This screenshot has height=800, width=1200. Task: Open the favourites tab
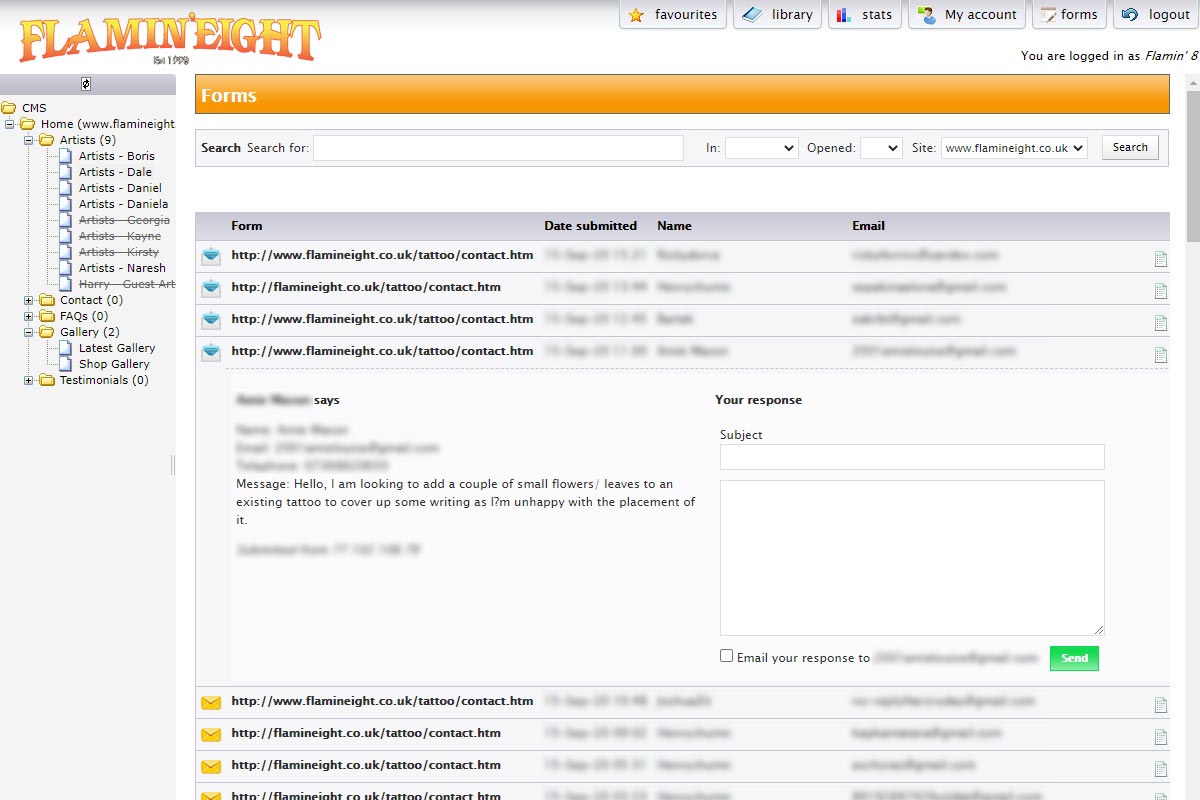pyautogui.click(x=674, y=15)
